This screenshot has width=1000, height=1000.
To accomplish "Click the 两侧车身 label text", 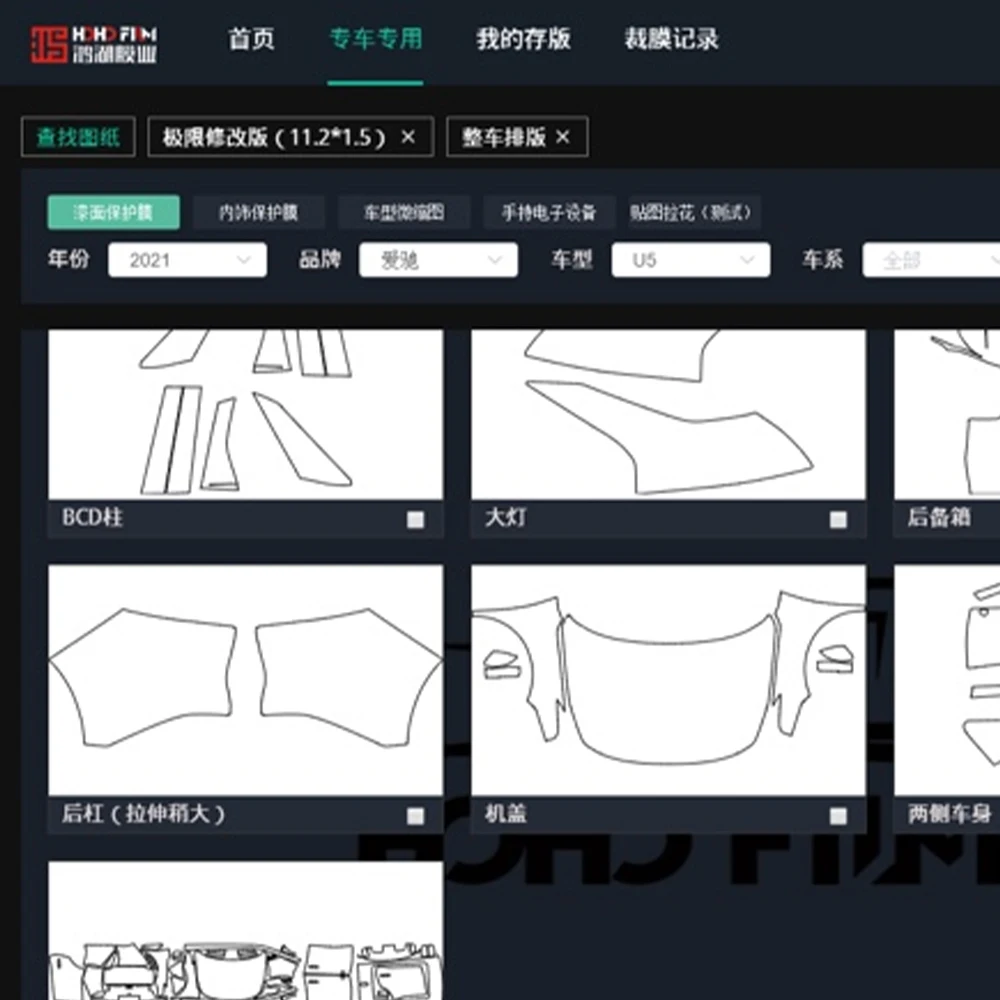I will pos(950,814).
